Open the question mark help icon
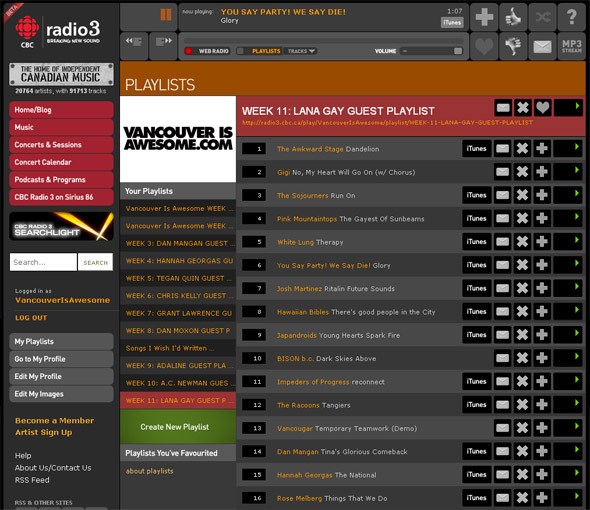Image resolution: width=590 pixels, height=510 pixels. 572,17
